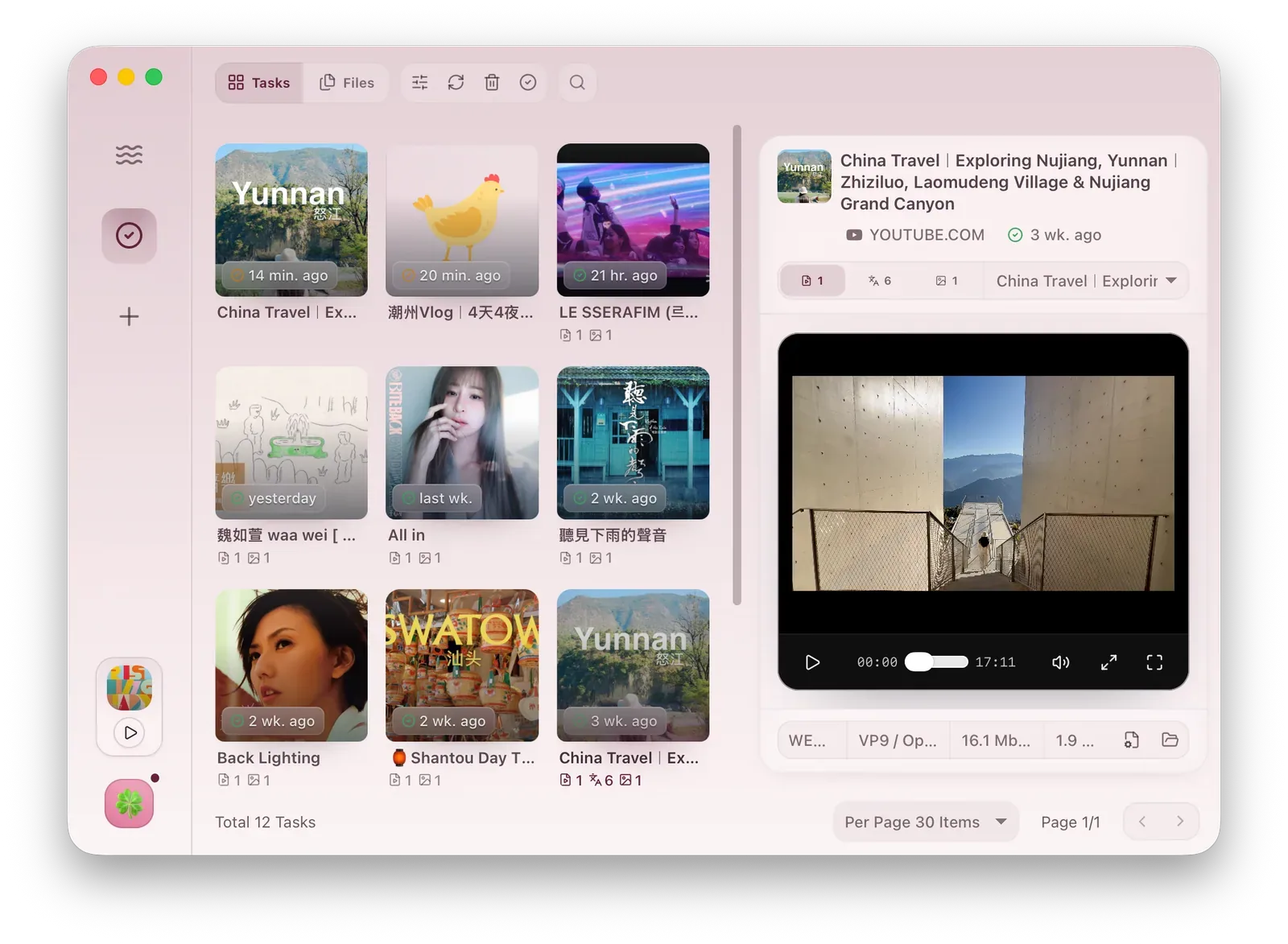Toggle the expand arrows player icon
This screenshot has height=944, width=1288.
[x=1108, y=662]
